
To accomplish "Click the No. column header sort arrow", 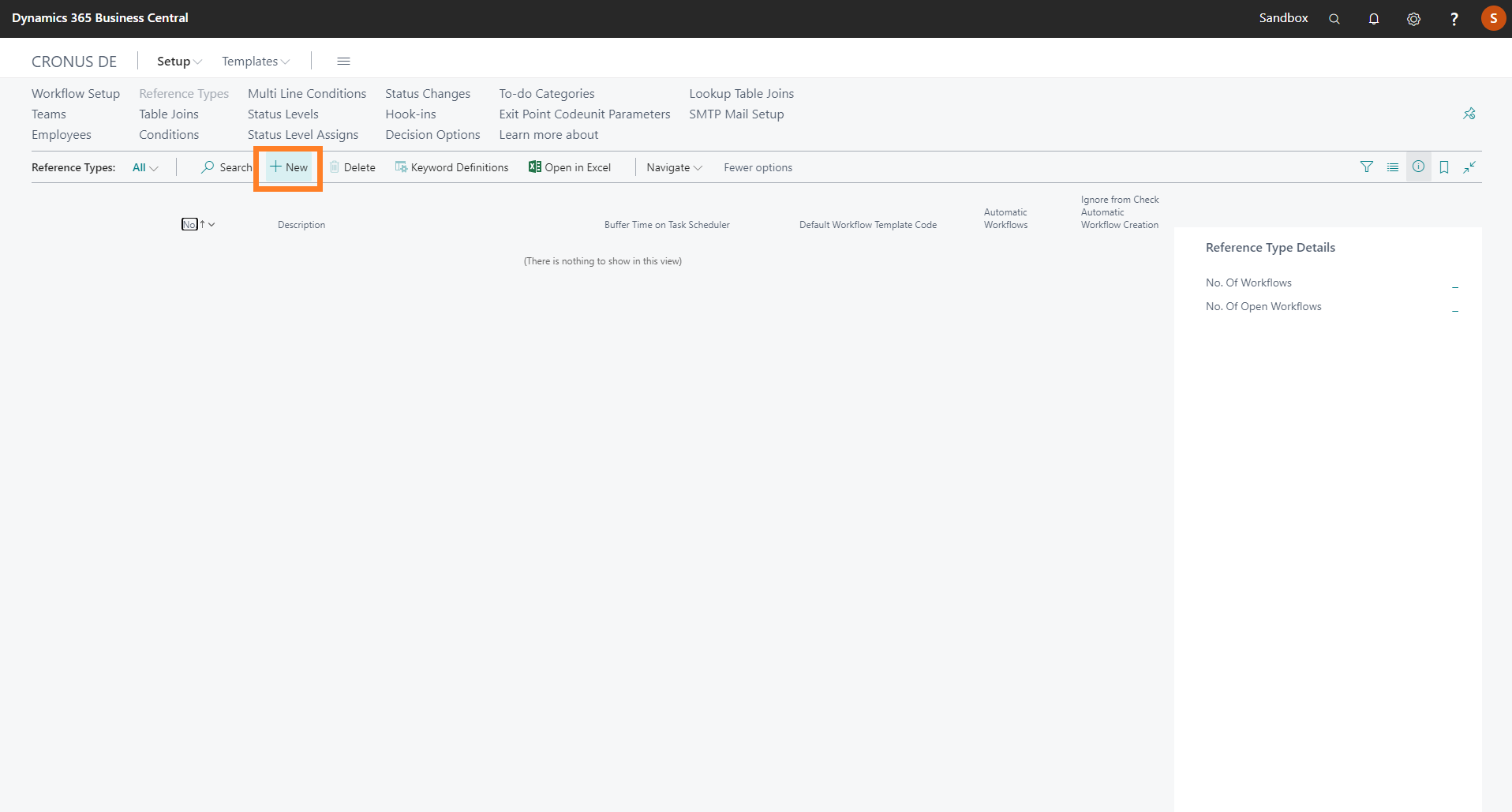I will (x=204, y=225).
